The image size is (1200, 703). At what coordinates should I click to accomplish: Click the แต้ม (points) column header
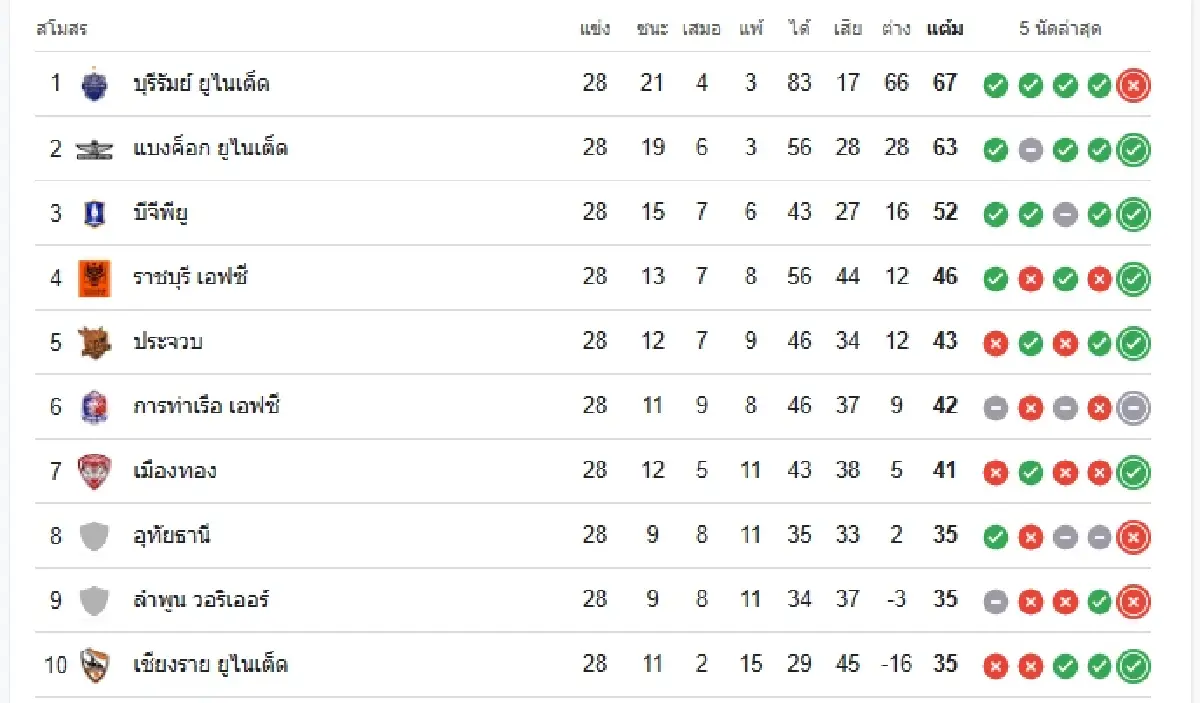tap(945, 29)
